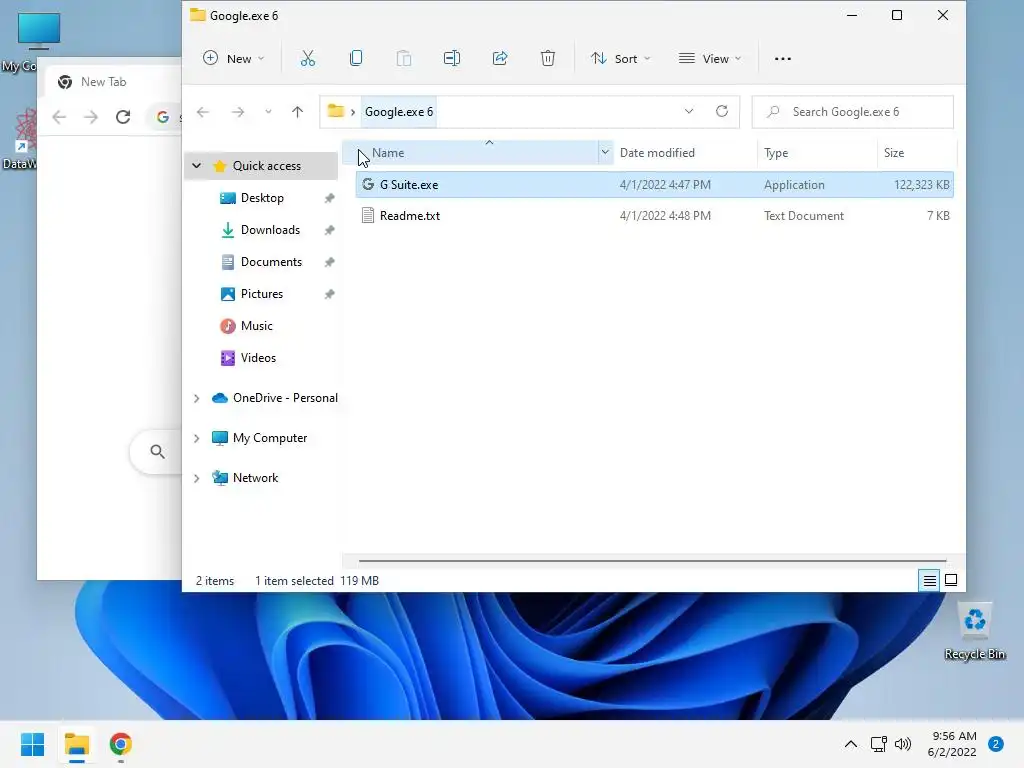1024x768 pixels.
Task: Click the G Suite.exe Google icon
Action: (368, 184)
